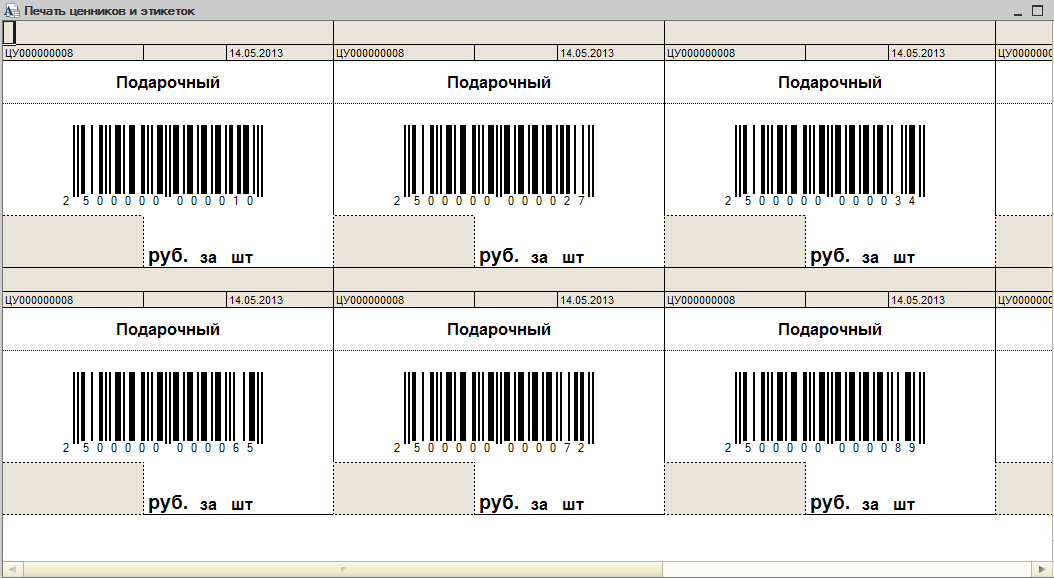The image size is (1054, 578).
Task: Maximize the Печать ценников и этикеток window
Action: pos(1037,11)
